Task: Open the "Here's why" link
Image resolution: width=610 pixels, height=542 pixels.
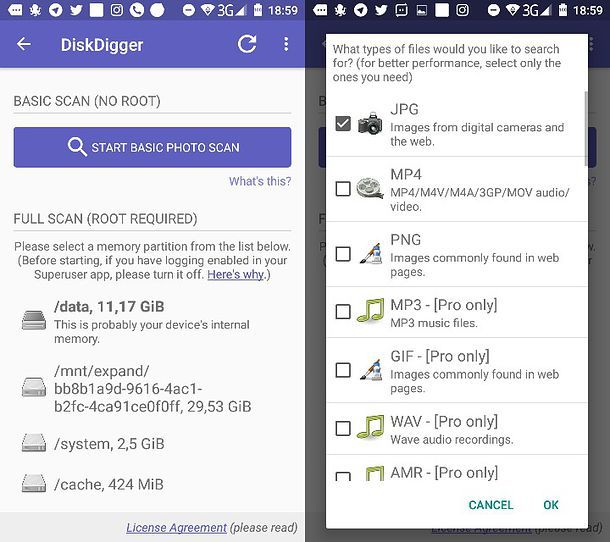Action: (235, 274)
